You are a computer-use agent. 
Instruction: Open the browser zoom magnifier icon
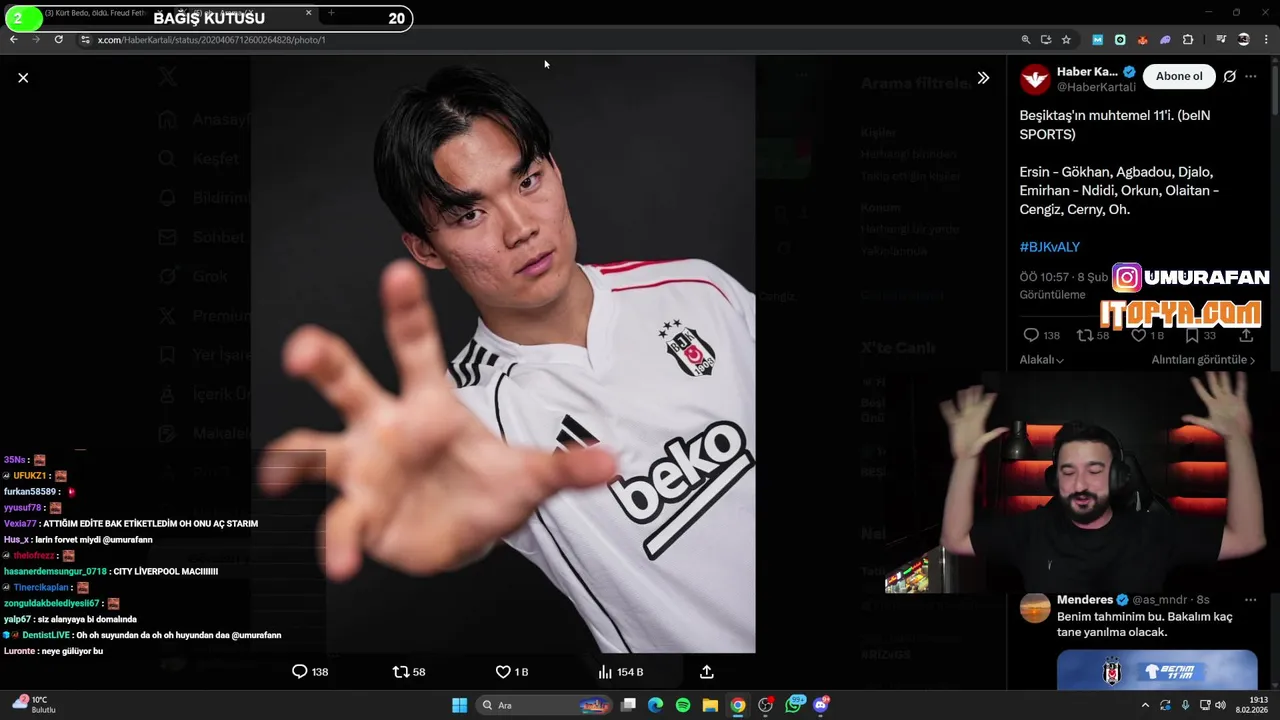(x=1025, y=40)
